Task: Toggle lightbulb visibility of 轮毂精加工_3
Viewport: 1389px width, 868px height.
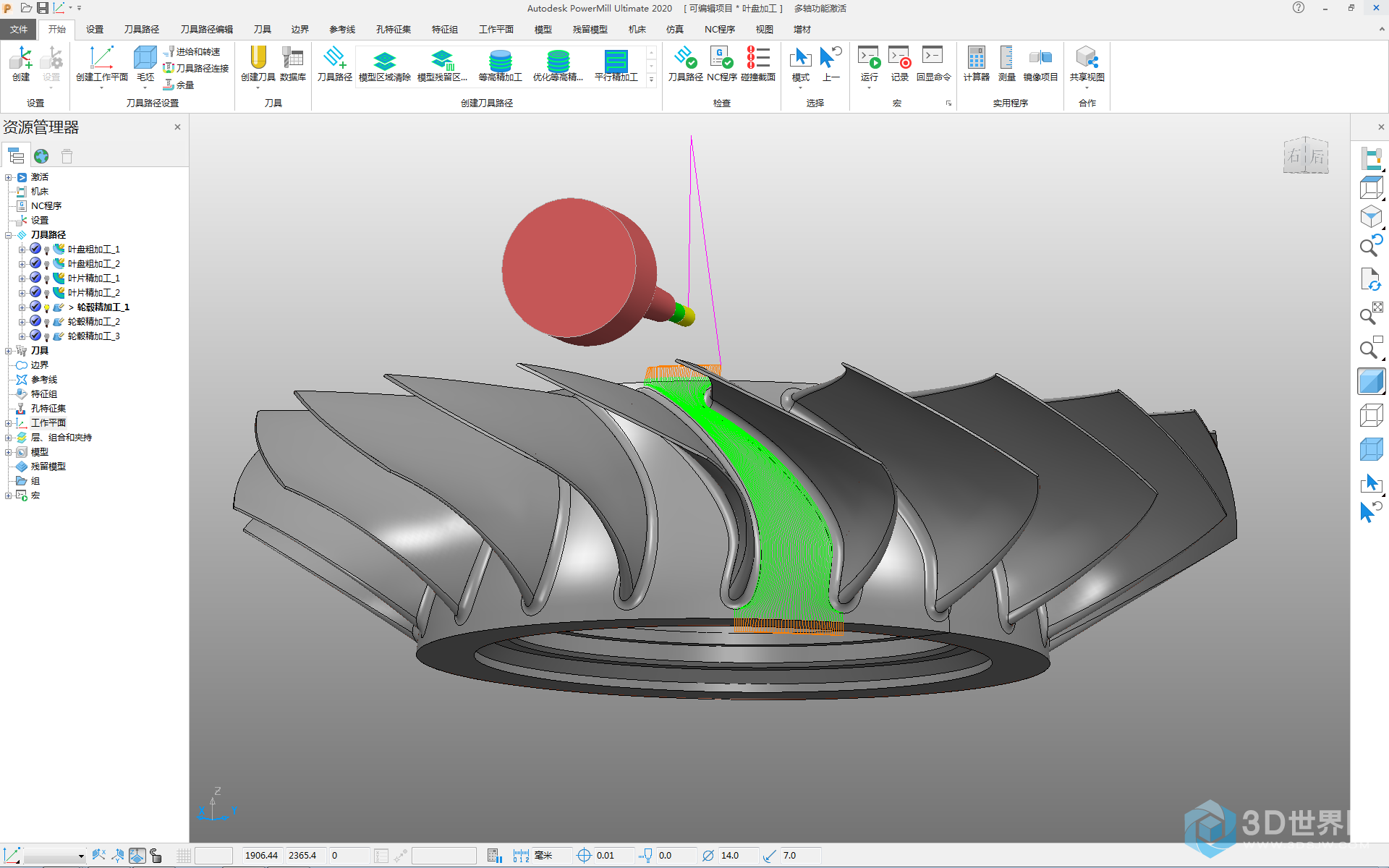Action: coord(47,336)
